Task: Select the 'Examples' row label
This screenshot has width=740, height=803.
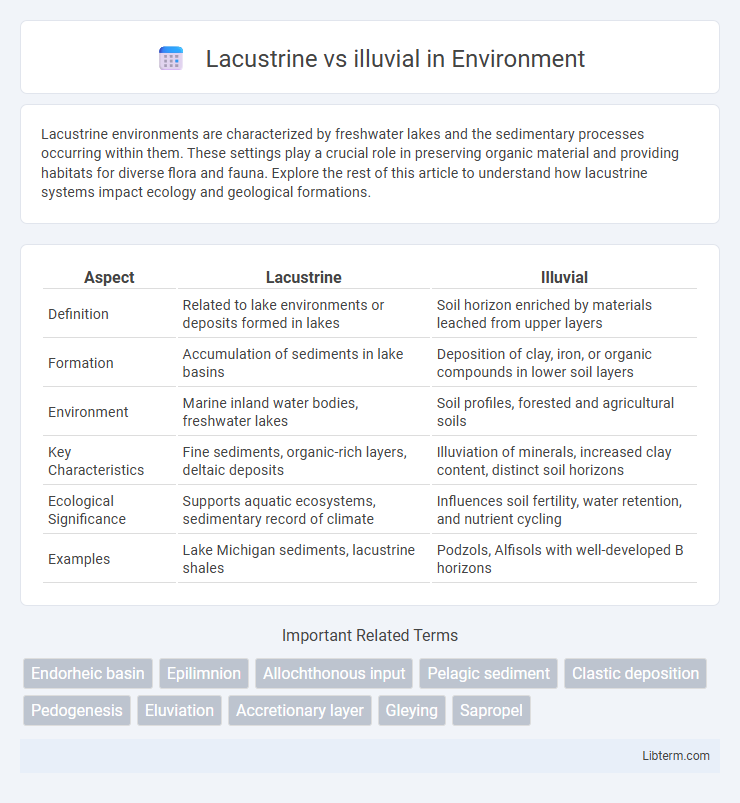Action: pos(79,559)
